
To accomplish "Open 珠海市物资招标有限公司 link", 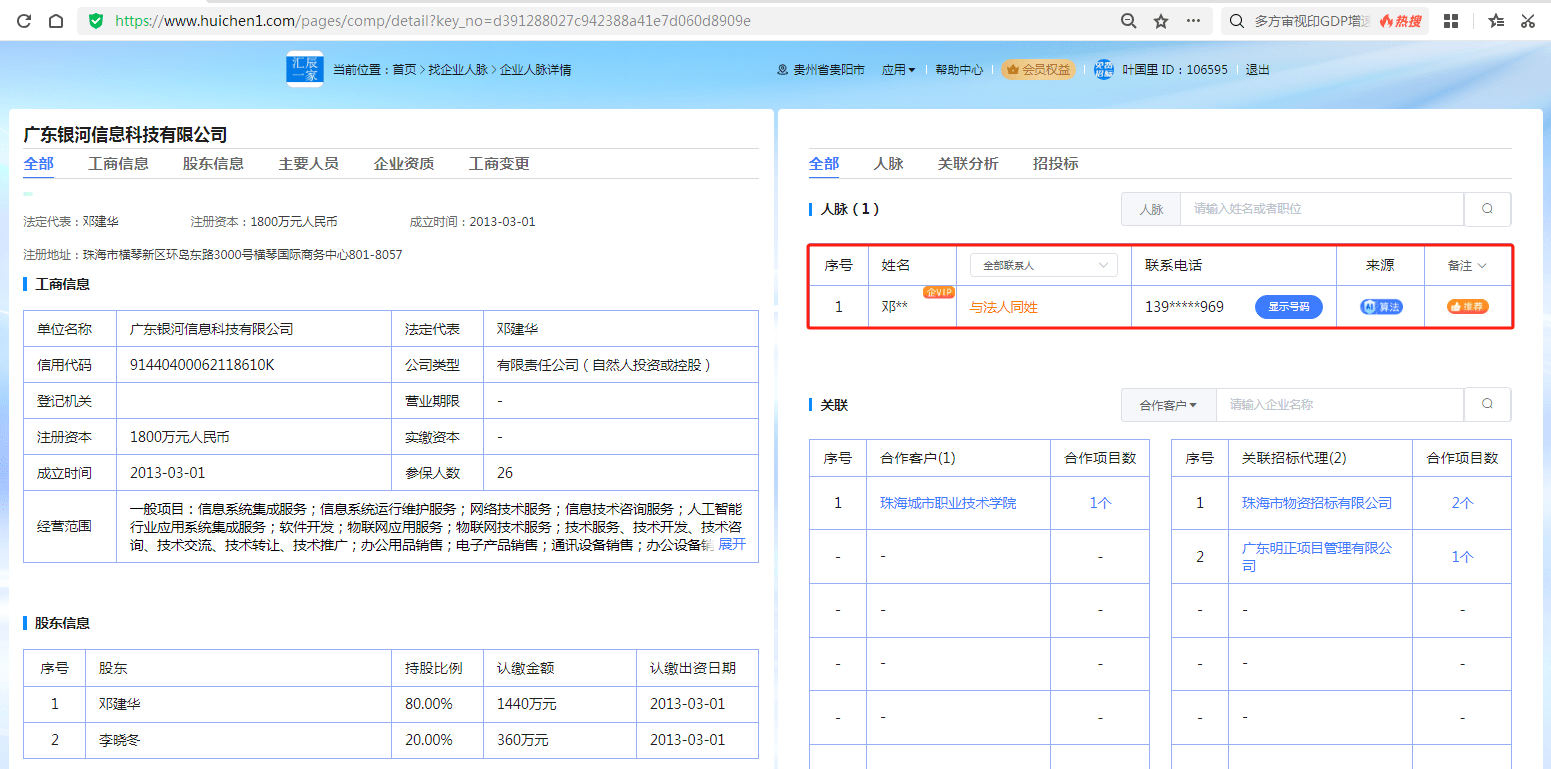I will tap(1317, 503).
